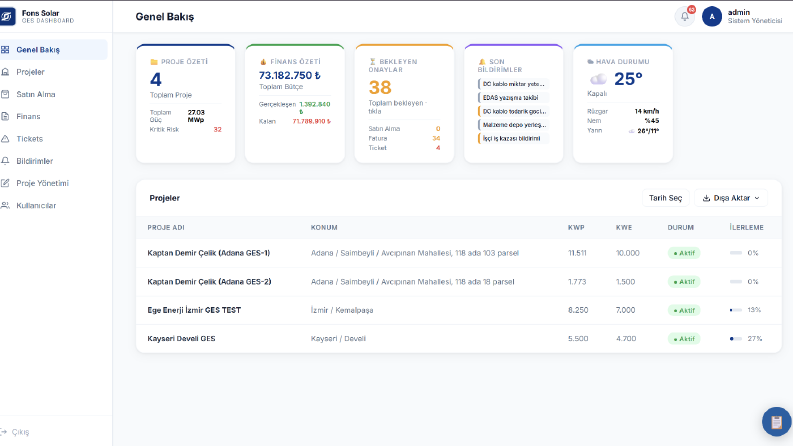This screenshot has width=793, height=446.
Task: Click the Fons Solar logo
Action: [7, 16]
